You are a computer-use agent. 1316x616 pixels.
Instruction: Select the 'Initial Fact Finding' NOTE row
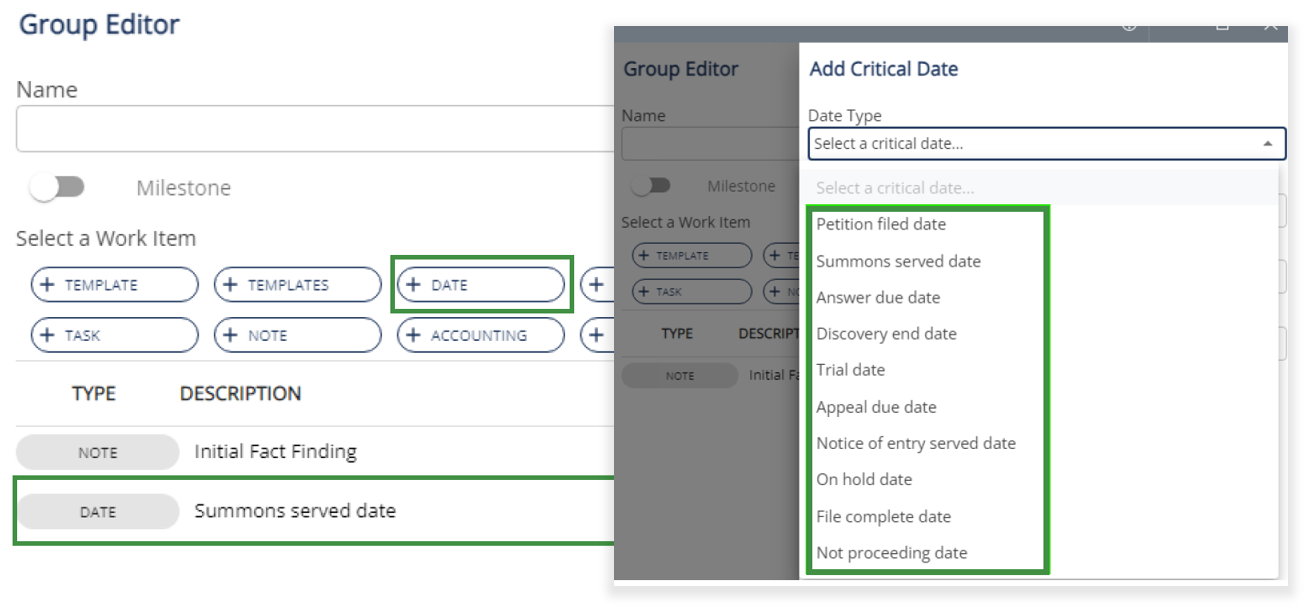(x=275, y=452)
